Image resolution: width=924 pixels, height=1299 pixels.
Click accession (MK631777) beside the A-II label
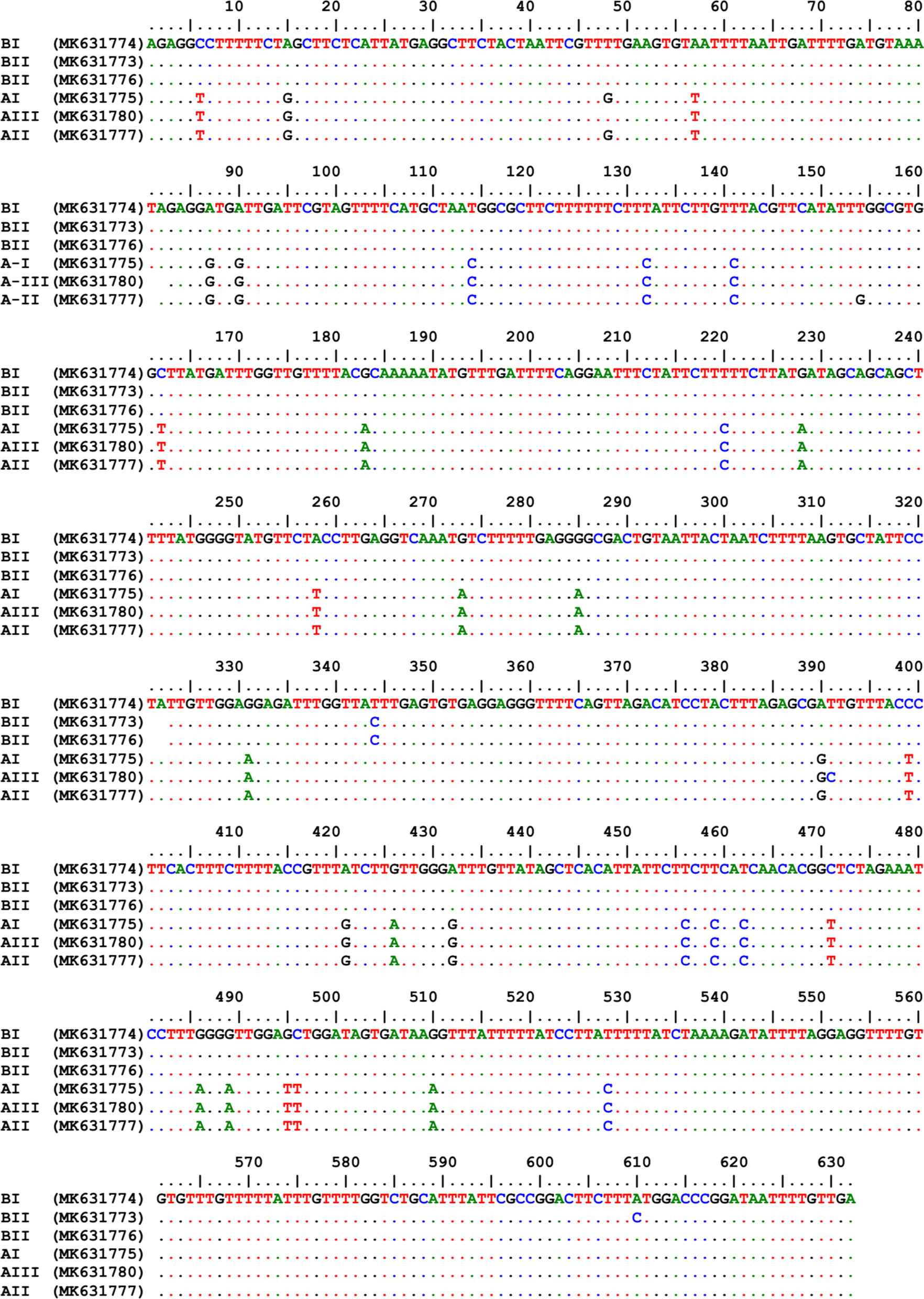[x=98, y=300]
